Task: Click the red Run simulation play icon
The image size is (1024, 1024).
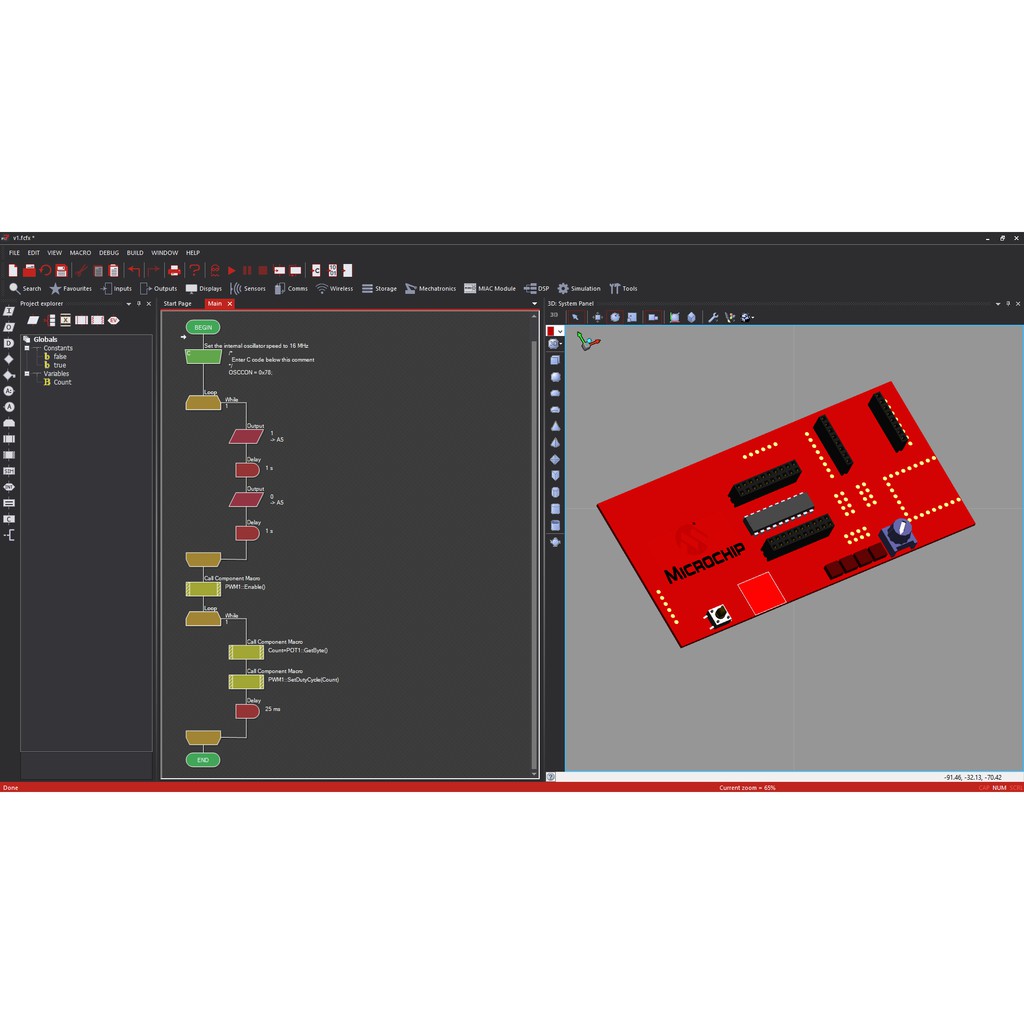Action: (x=232, y=270)
